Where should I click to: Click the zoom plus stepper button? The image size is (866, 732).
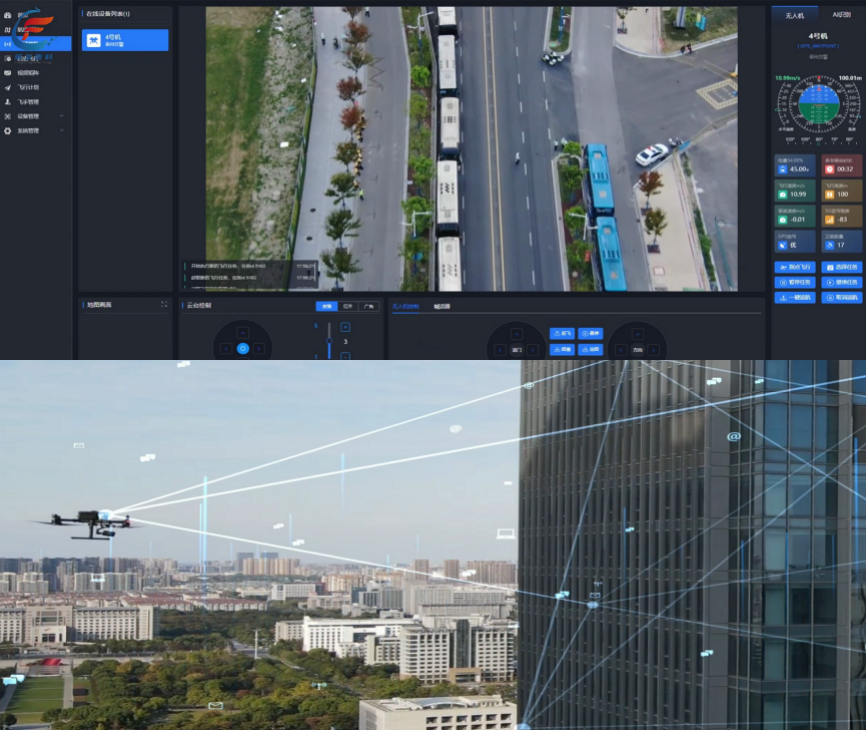[x=345, y=327]
